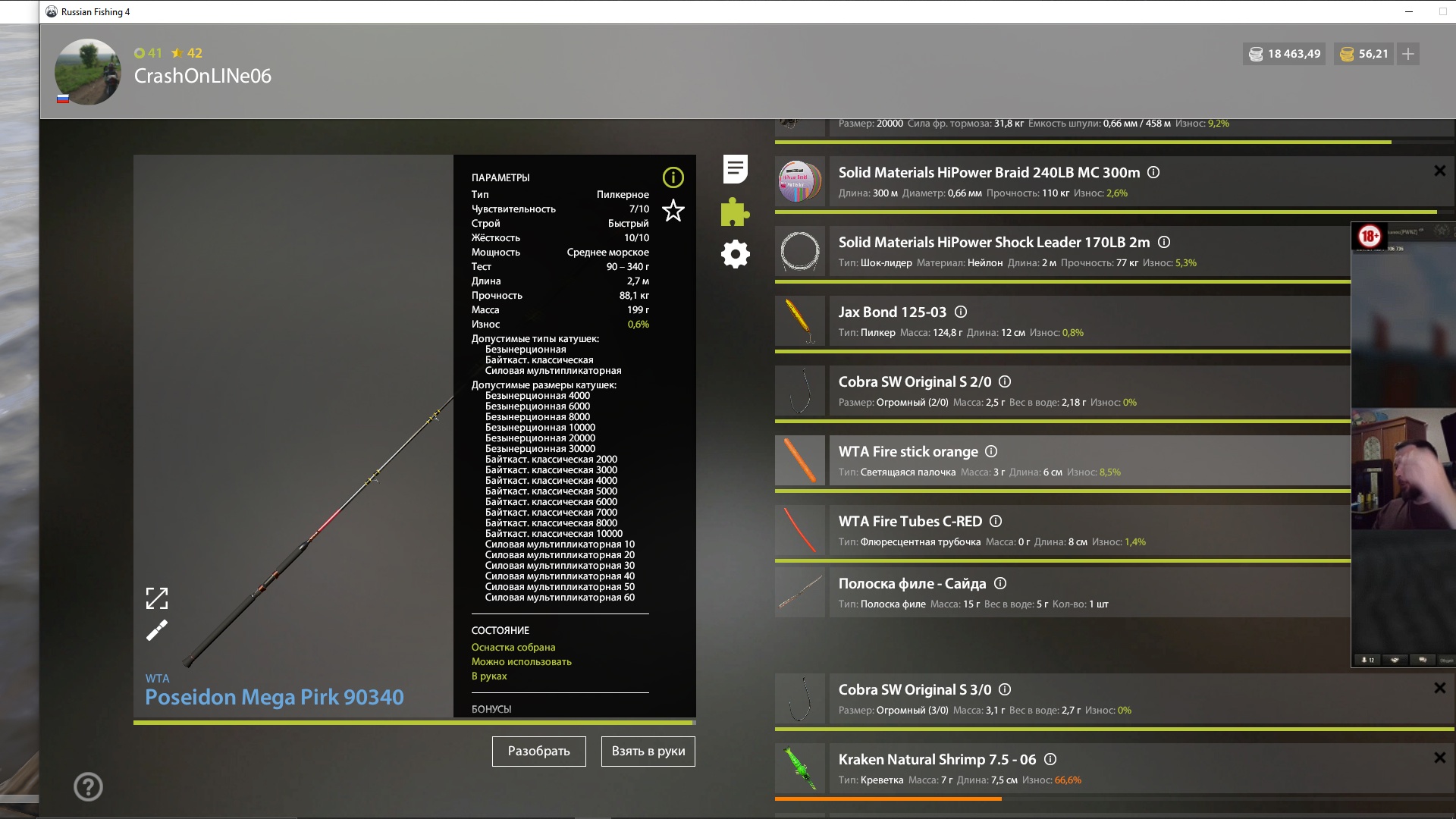Select the Jax Bond pilker thumbnail
Image resolution: width=1456 pixels, height=819 pixels.
(800, 322)
